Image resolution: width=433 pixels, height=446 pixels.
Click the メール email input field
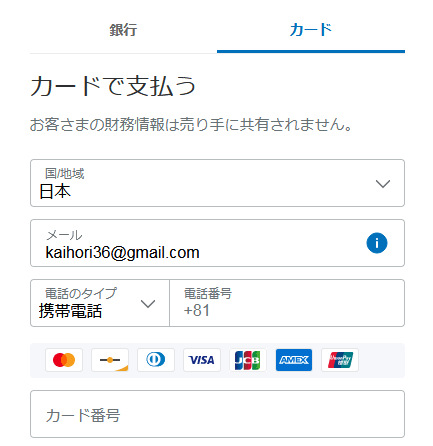coord(217,243)
